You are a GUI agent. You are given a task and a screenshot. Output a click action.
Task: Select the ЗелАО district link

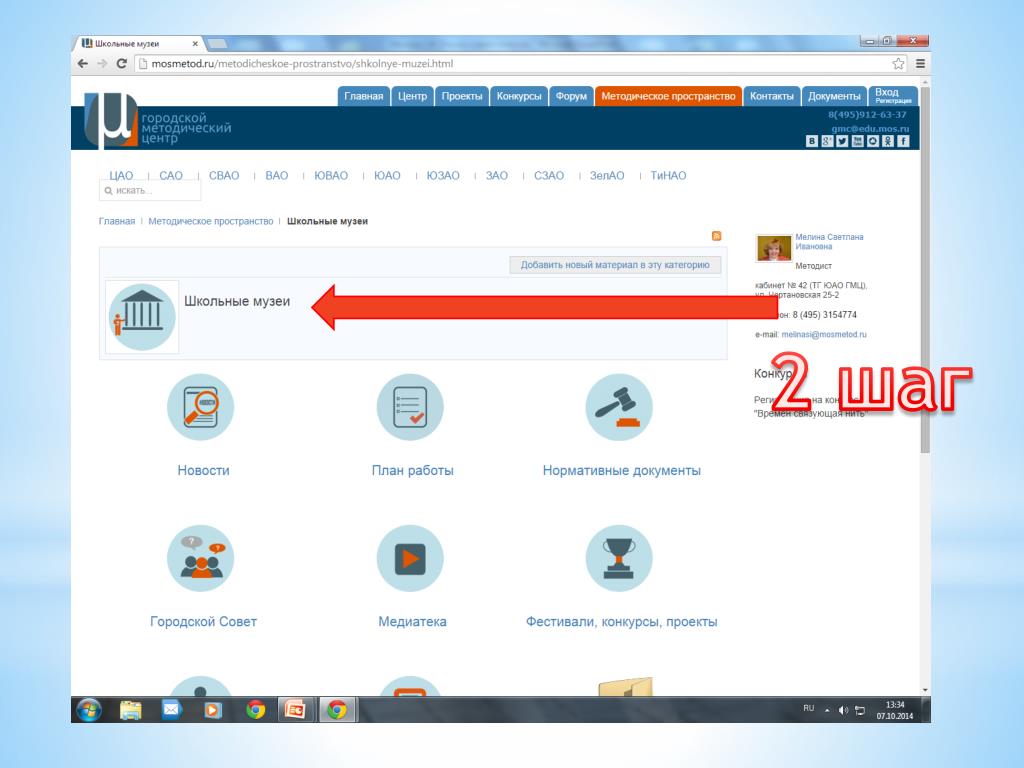(607, 175)
